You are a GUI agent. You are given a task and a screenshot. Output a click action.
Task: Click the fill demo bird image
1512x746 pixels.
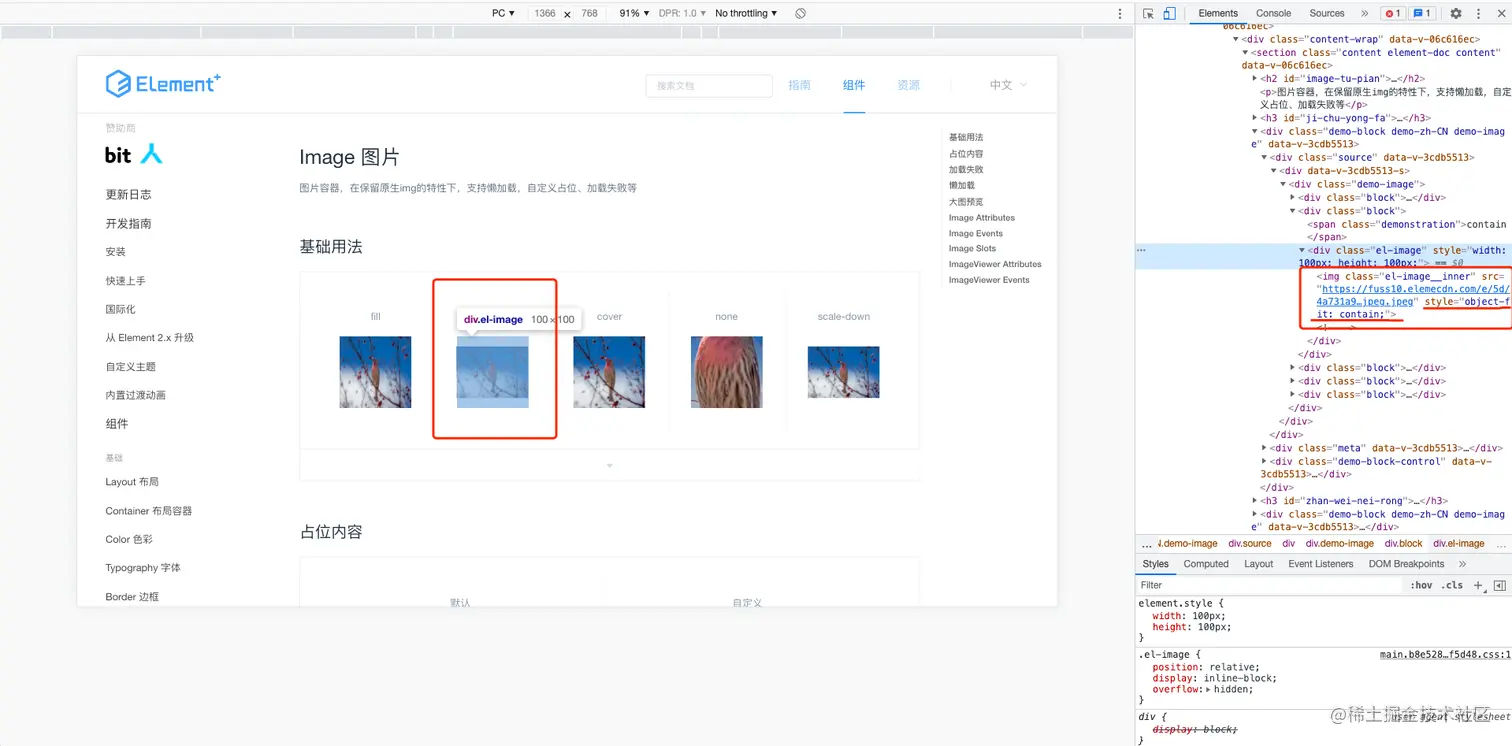pos(375,372)
